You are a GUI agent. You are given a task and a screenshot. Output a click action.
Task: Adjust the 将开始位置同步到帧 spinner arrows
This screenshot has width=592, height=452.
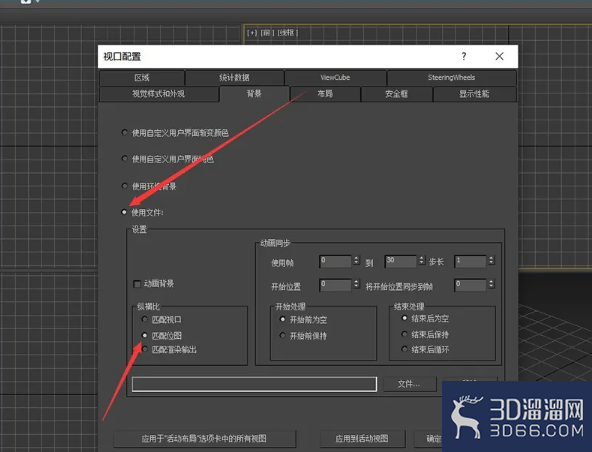tap(491, 284)
